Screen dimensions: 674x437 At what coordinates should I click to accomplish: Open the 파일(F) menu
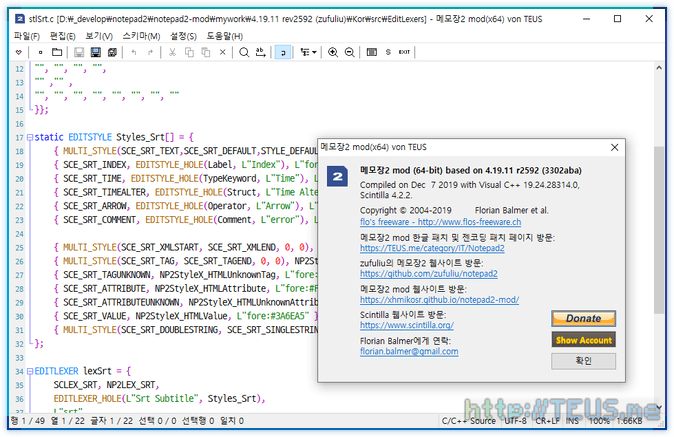(27, 36)
